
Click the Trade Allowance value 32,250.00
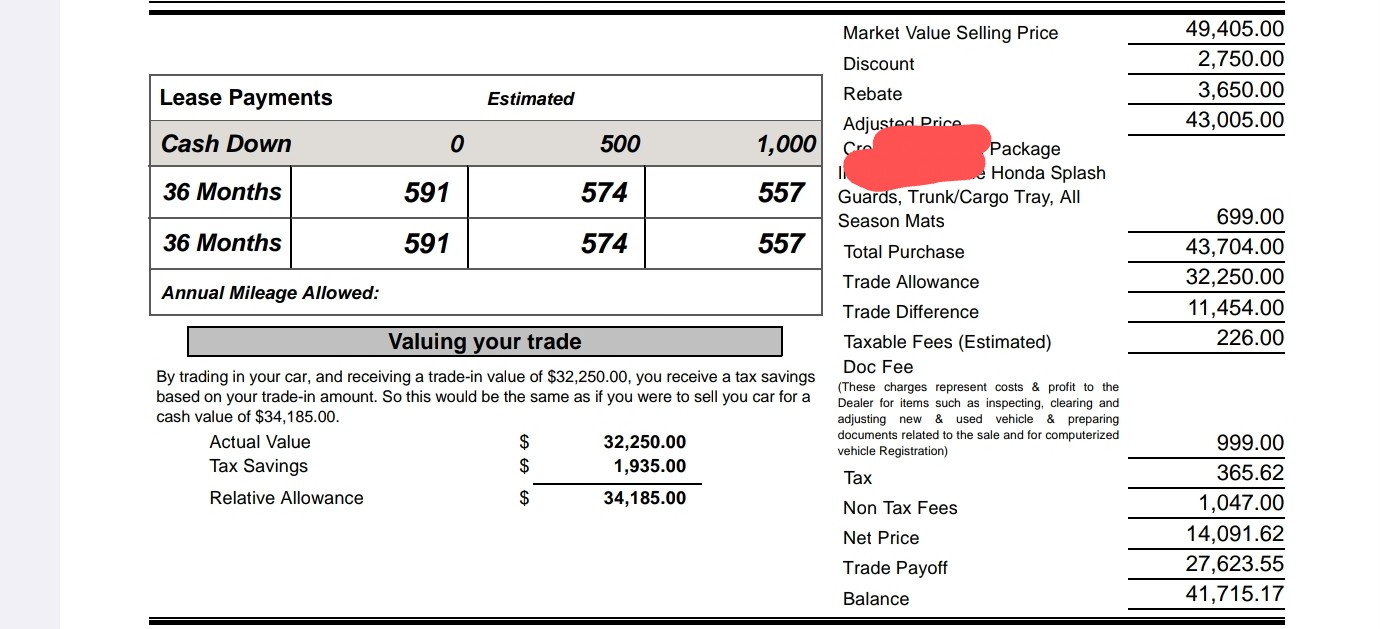[1234, 277]
